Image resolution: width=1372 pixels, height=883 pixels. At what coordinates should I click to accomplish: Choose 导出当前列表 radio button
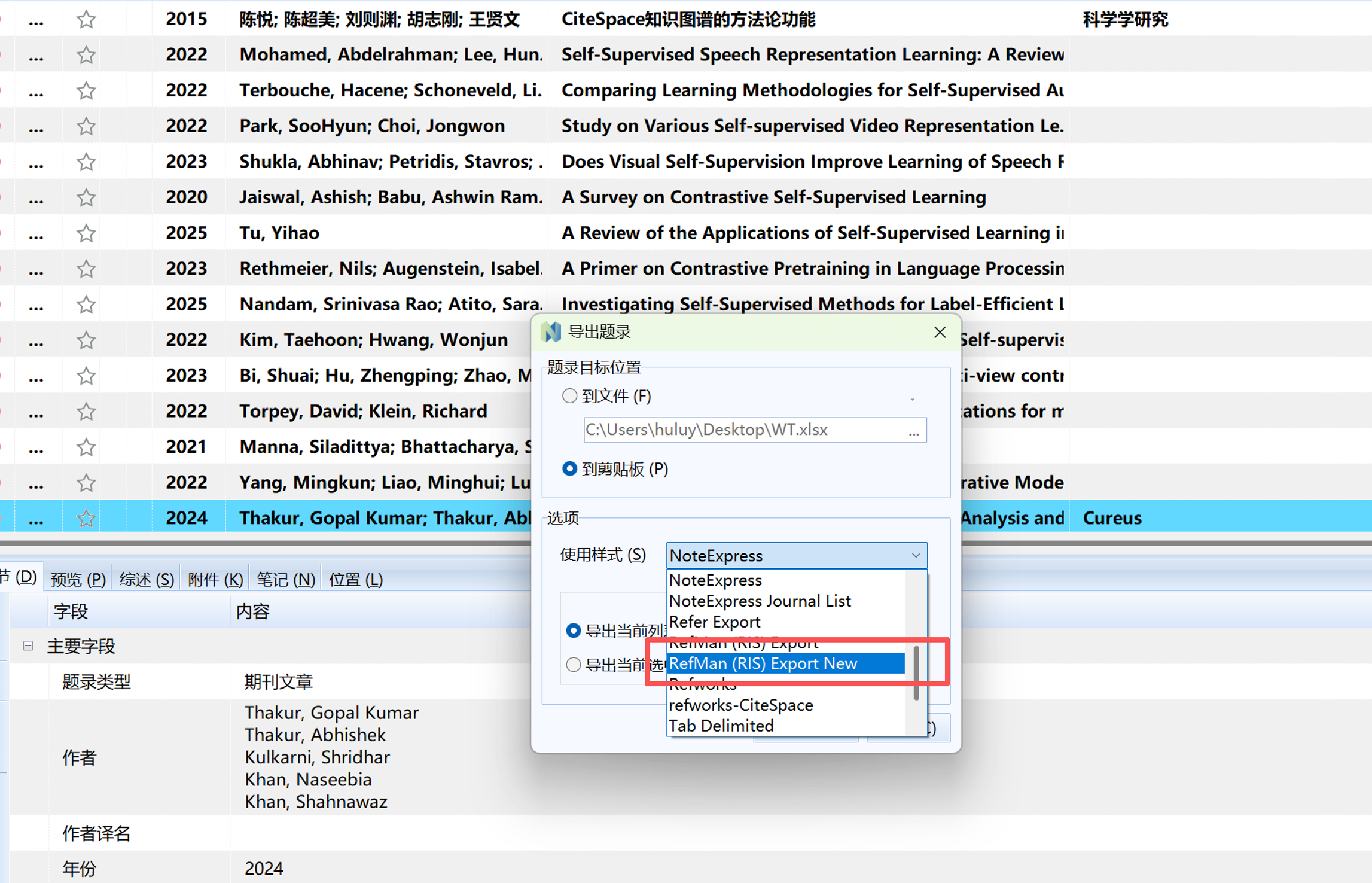[573, 631]
